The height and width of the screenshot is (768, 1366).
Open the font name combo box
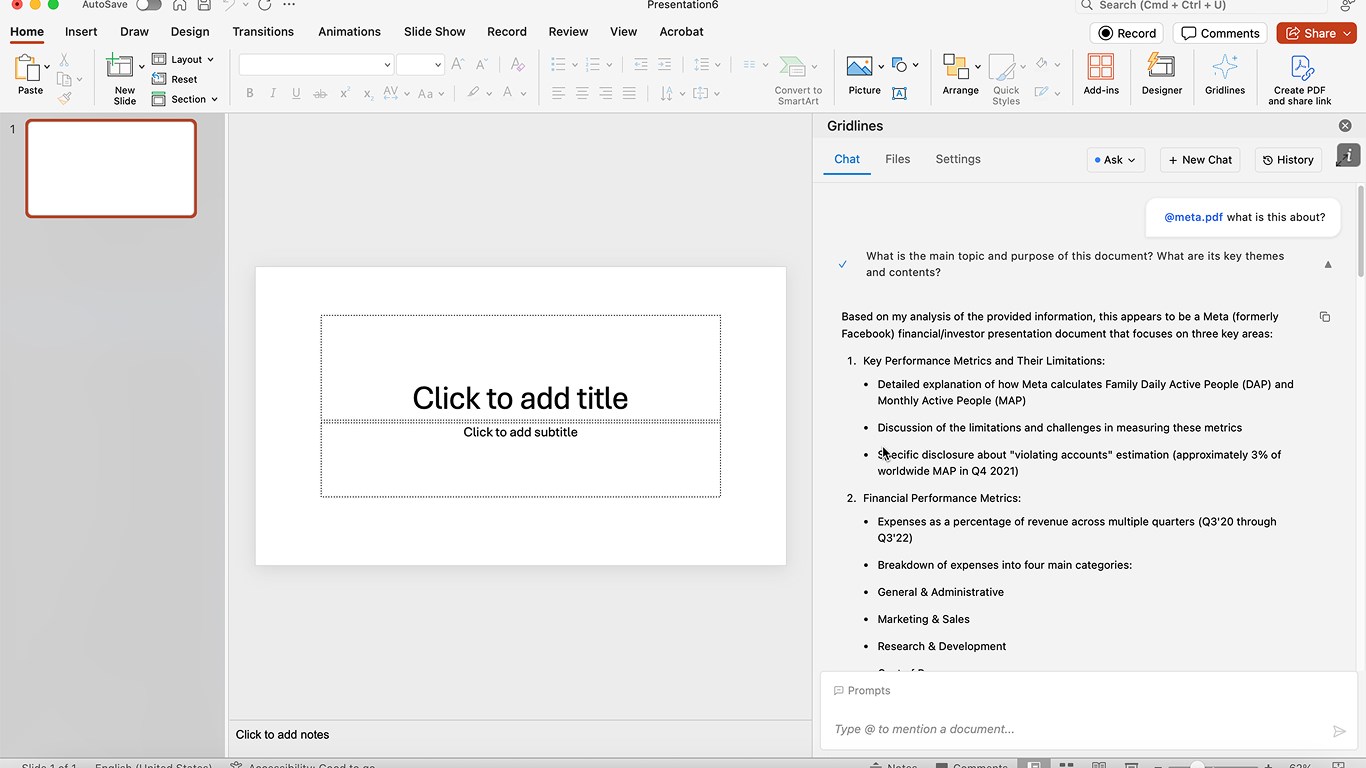pos(316,65)
